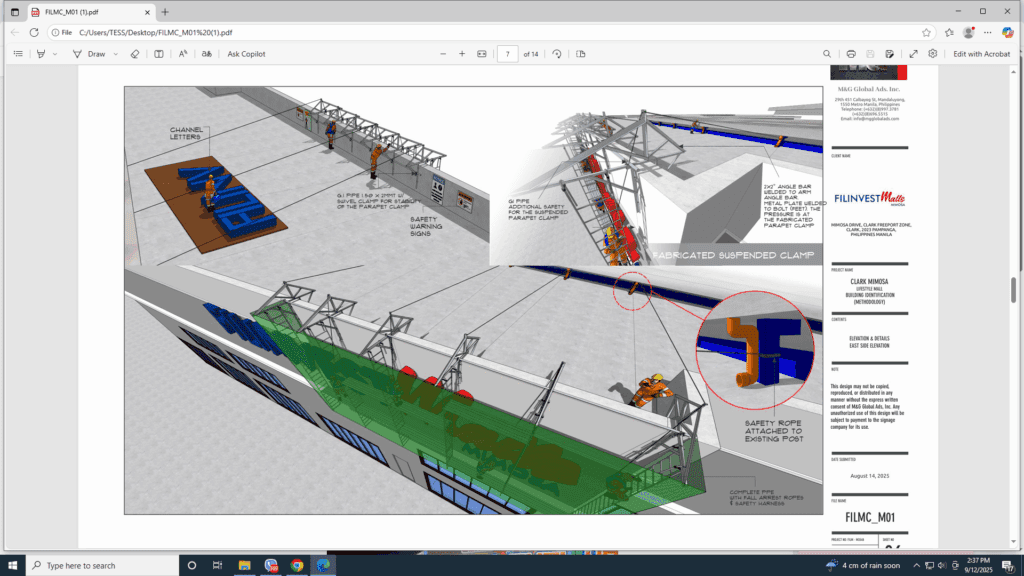The width and height of the screenshot is (1024, 576).
Task: Toggle fit to page zoom
Action: (482, 53)
